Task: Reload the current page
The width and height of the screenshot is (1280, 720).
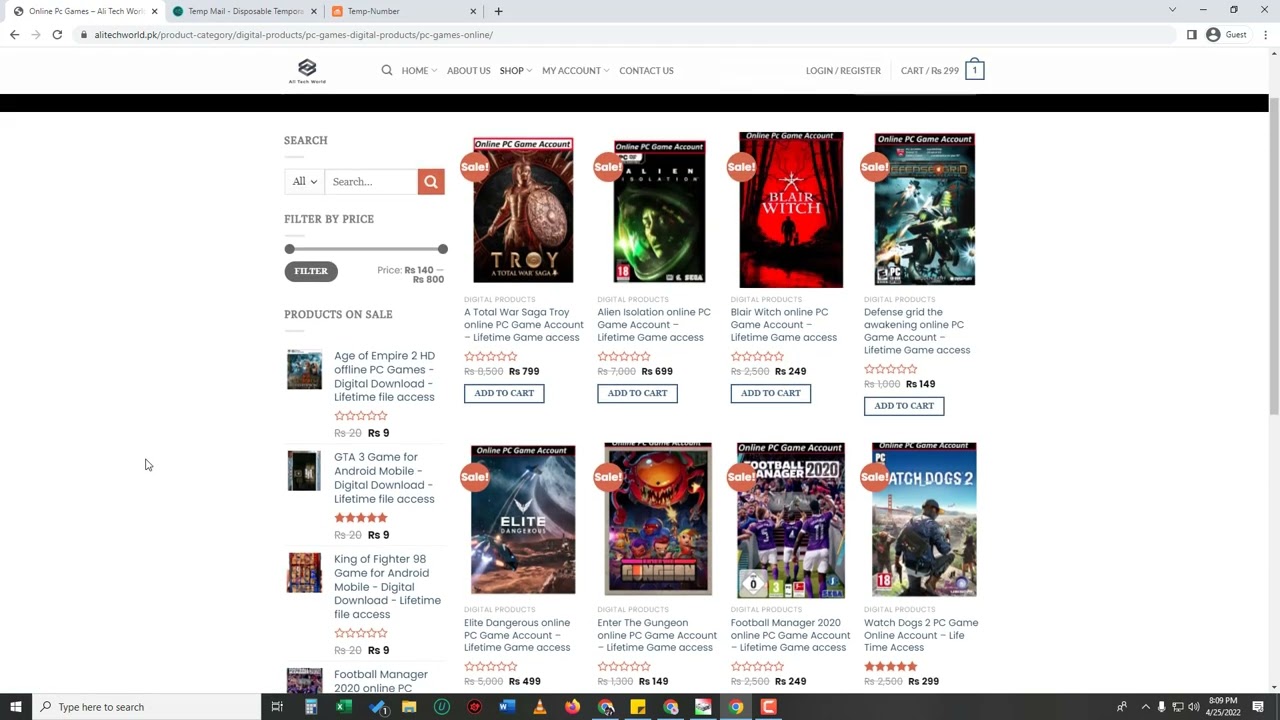Action: click(x=57, y=35)
